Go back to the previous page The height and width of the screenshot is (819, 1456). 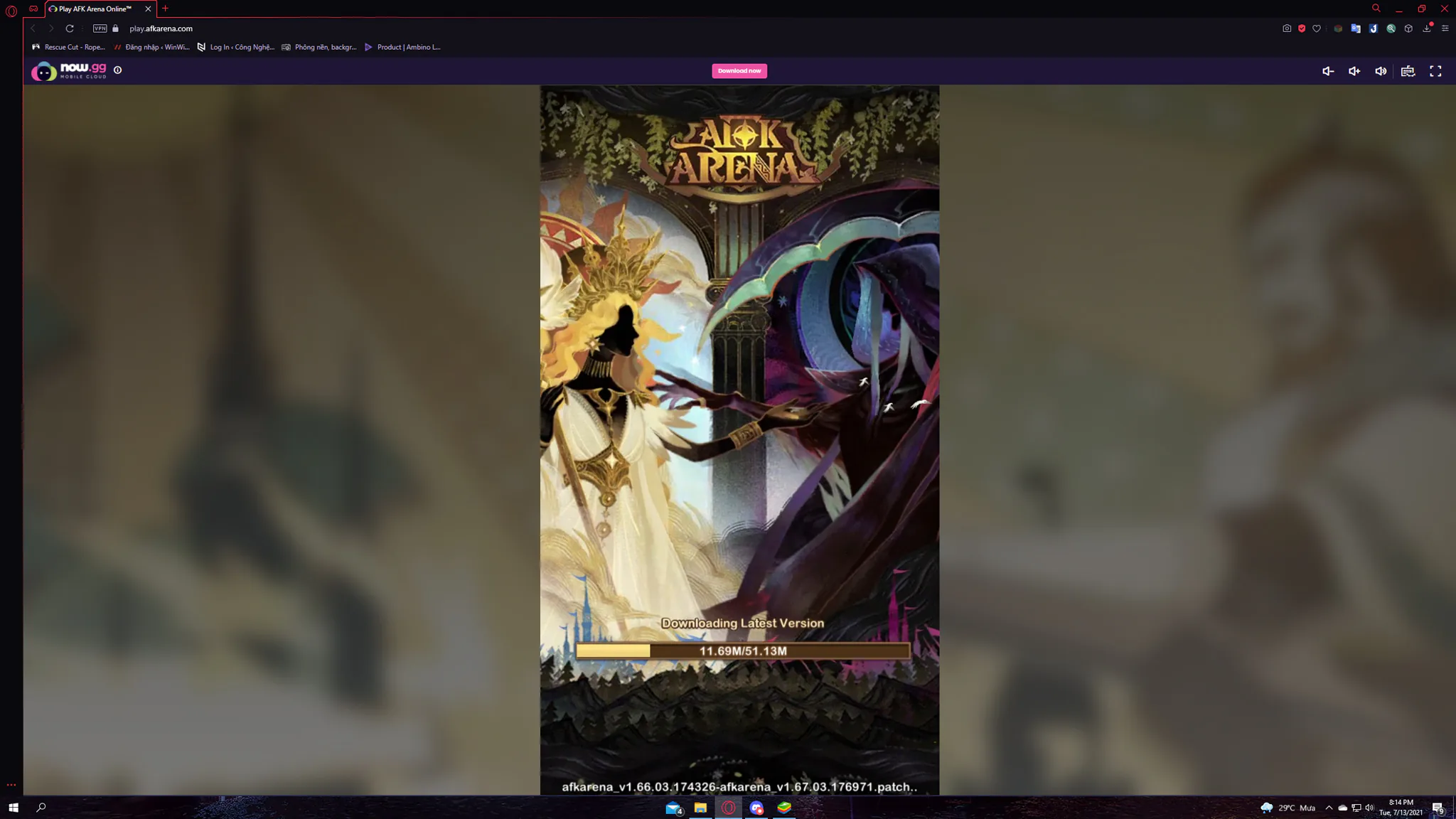(33, 28)
